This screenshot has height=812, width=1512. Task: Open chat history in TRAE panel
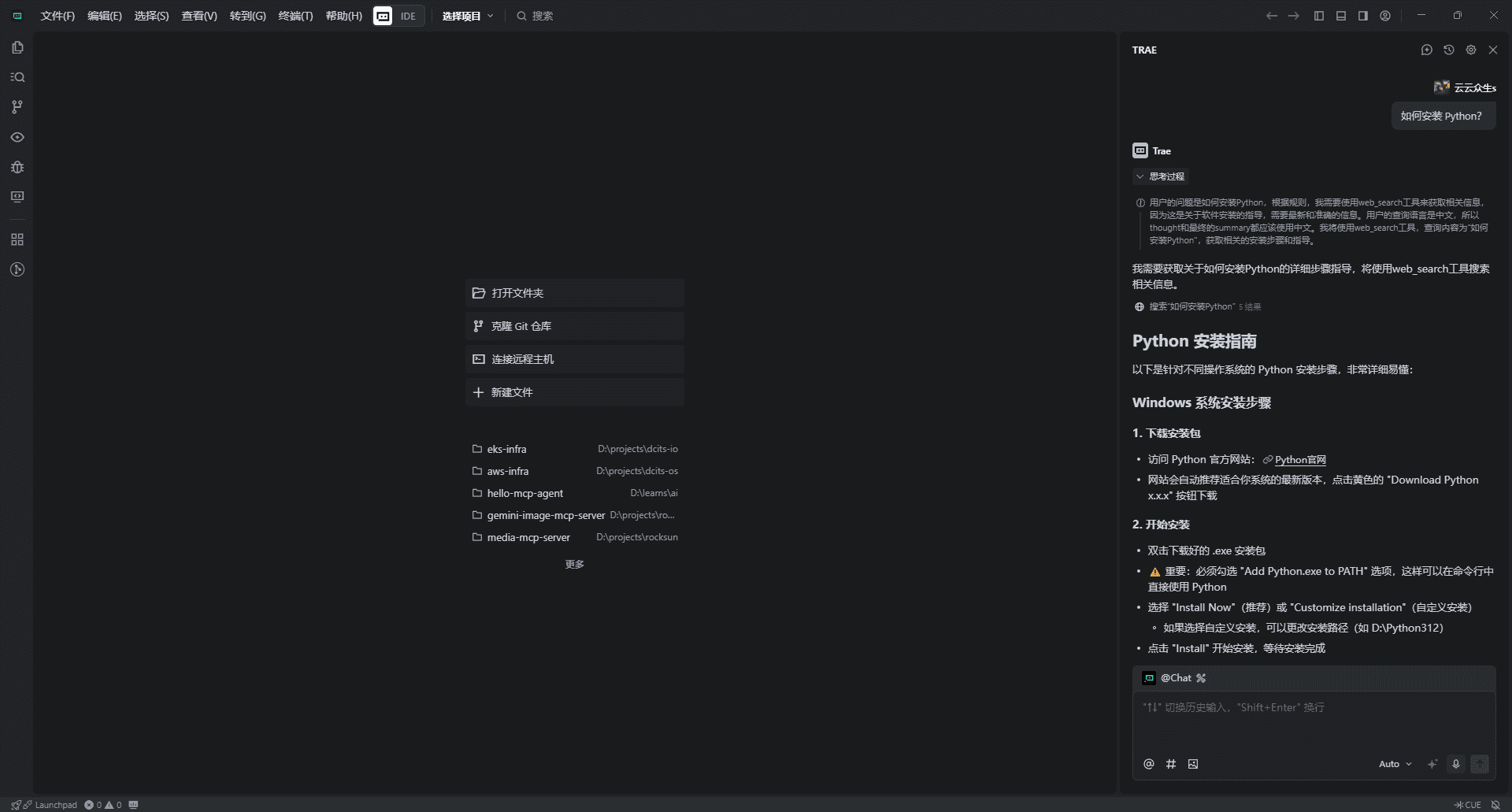click(1448, 50)
